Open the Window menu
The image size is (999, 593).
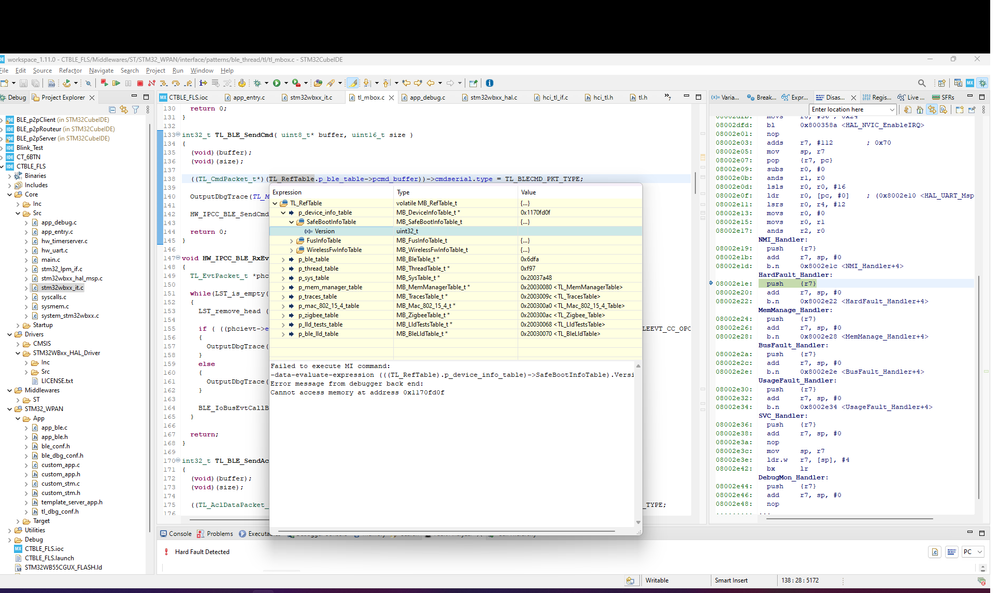coord(201,71)
